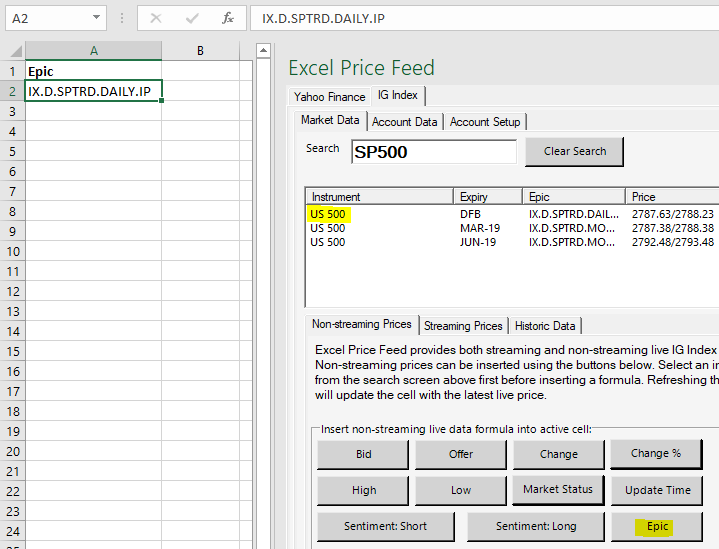This screenshot has height=549, width=719.
Task: Select row 12 header
Action: (x=12, y=292)
